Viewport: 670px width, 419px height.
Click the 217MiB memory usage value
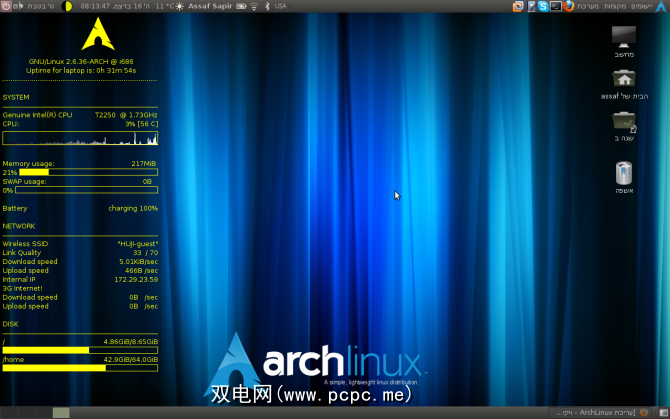(144, 164)
